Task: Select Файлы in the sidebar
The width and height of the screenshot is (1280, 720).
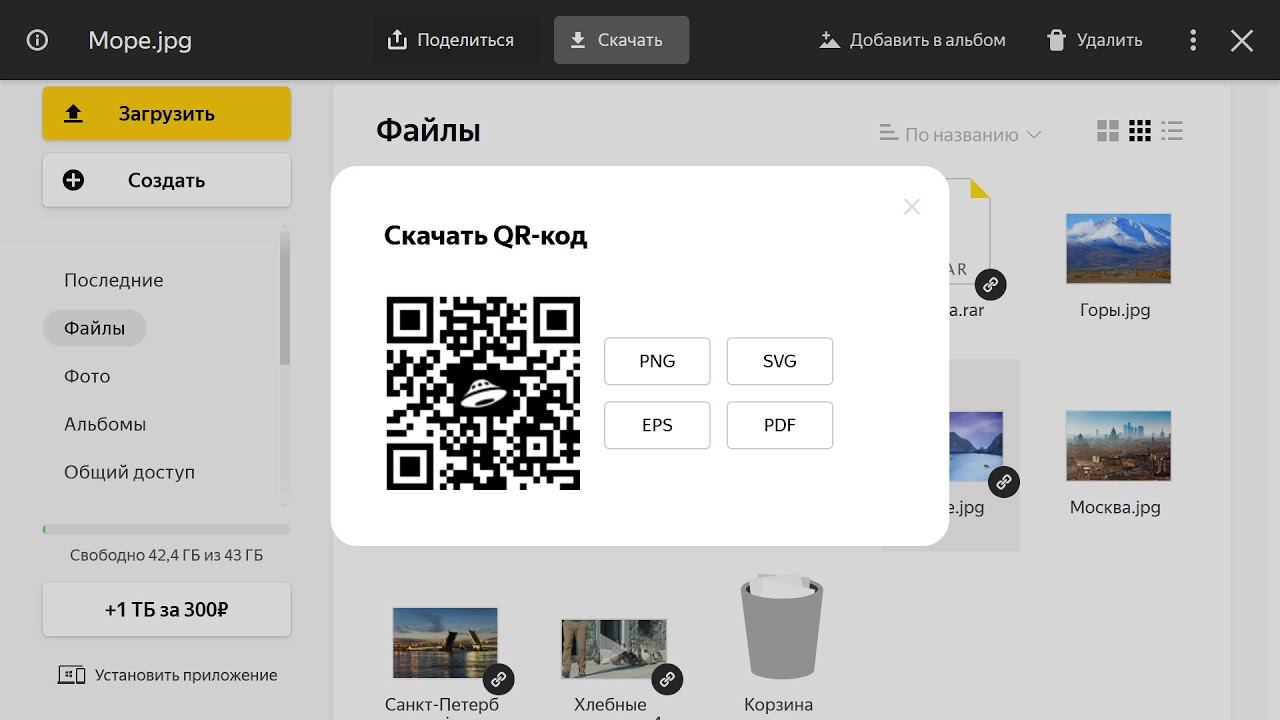Action: point(94,328)
